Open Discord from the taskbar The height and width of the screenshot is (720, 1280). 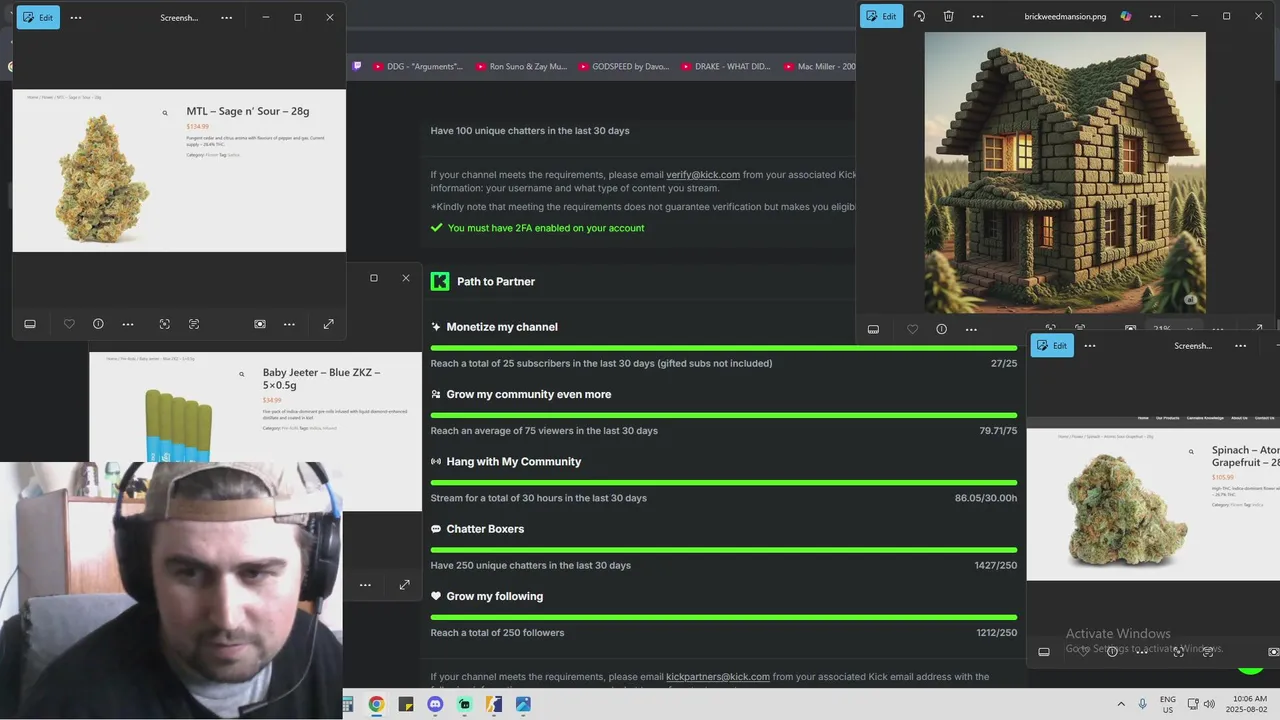coord(435,704)
